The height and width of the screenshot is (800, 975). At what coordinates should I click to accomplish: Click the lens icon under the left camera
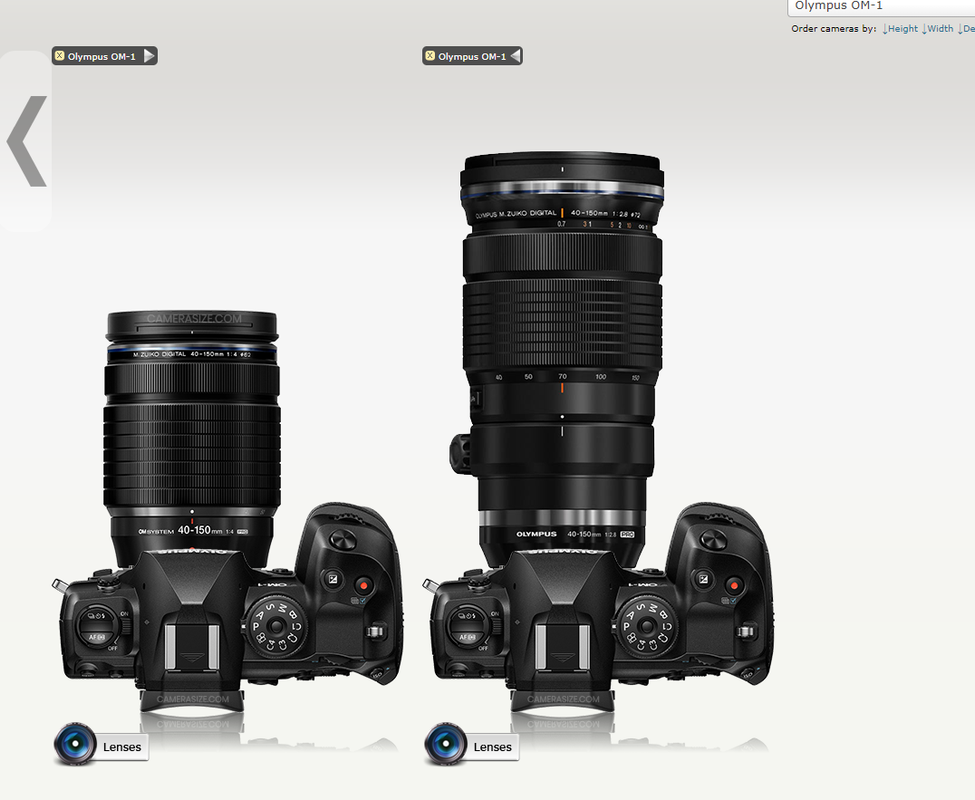(75, 743)
